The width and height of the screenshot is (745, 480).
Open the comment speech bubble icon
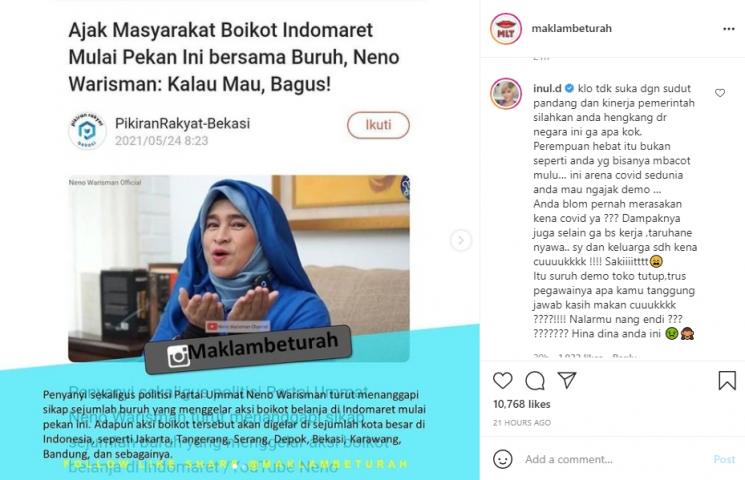(535, 381)
